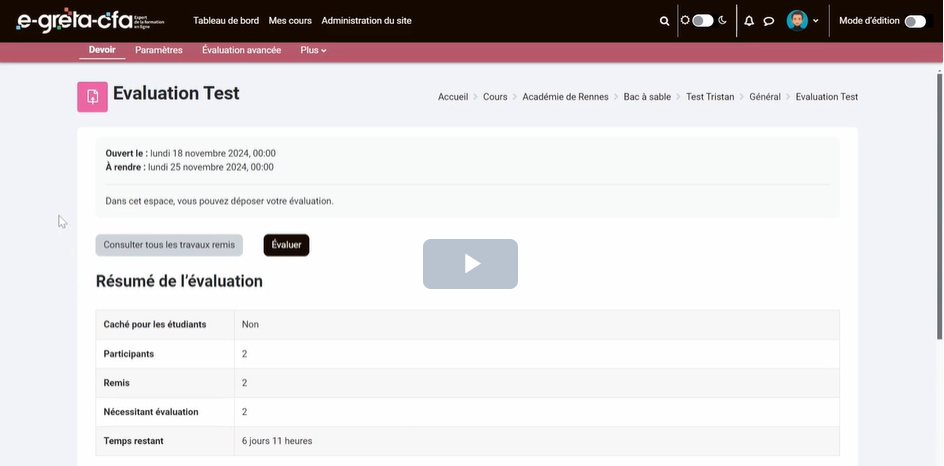This screenshot has width=944, height=466.
Task: Click the e-greta-cfa site logo
Action: 90,21
